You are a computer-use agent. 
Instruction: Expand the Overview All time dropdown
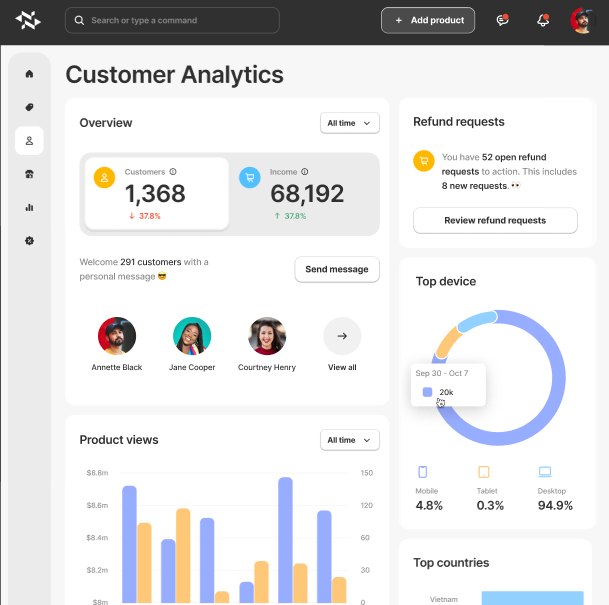[x=350, y=123]
